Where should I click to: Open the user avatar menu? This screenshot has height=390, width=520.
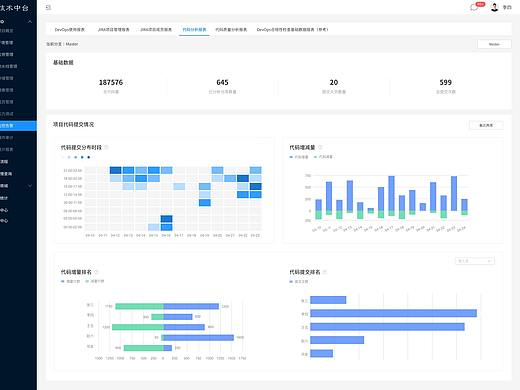coord(494,7)
